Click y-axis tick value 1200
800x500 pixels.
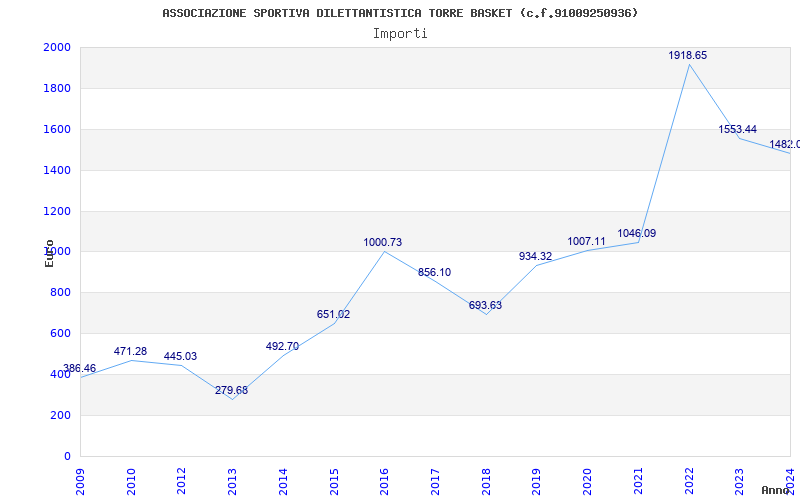57,211
